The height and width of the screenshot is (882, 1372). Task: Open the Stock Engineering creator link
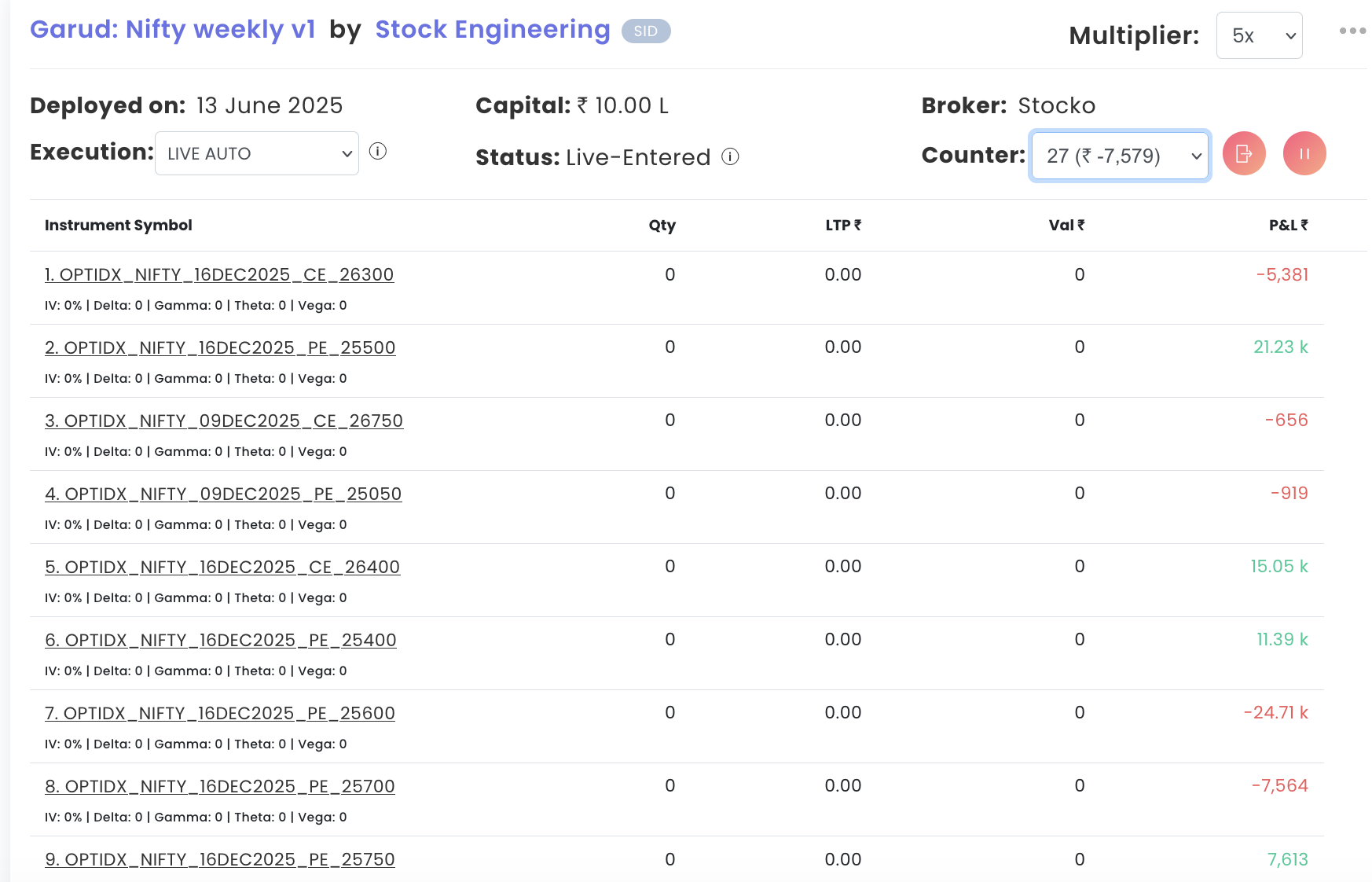[493, 30]
